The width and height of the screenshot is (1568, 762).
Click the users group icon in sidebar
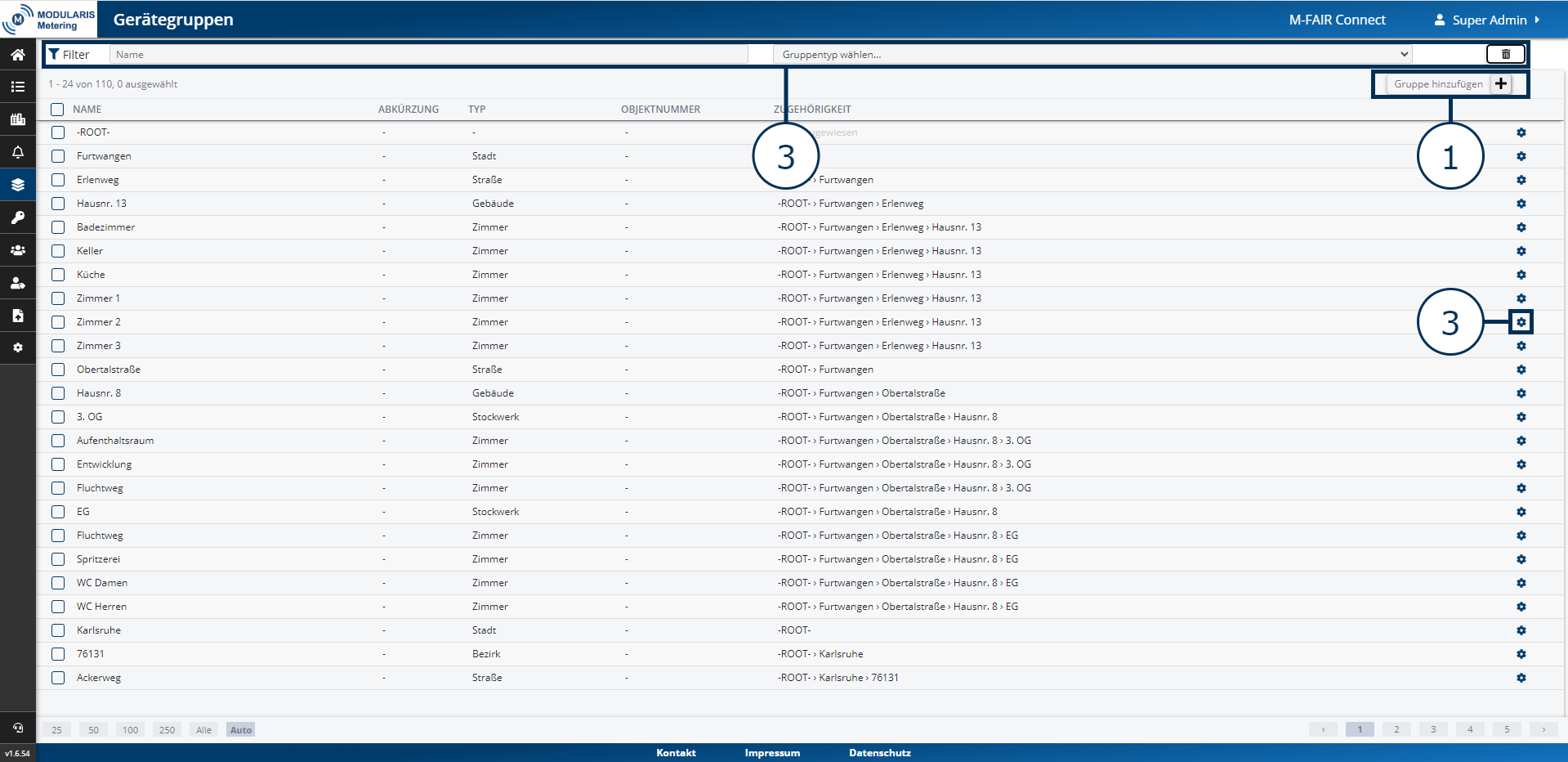click(x=17, y=250)
